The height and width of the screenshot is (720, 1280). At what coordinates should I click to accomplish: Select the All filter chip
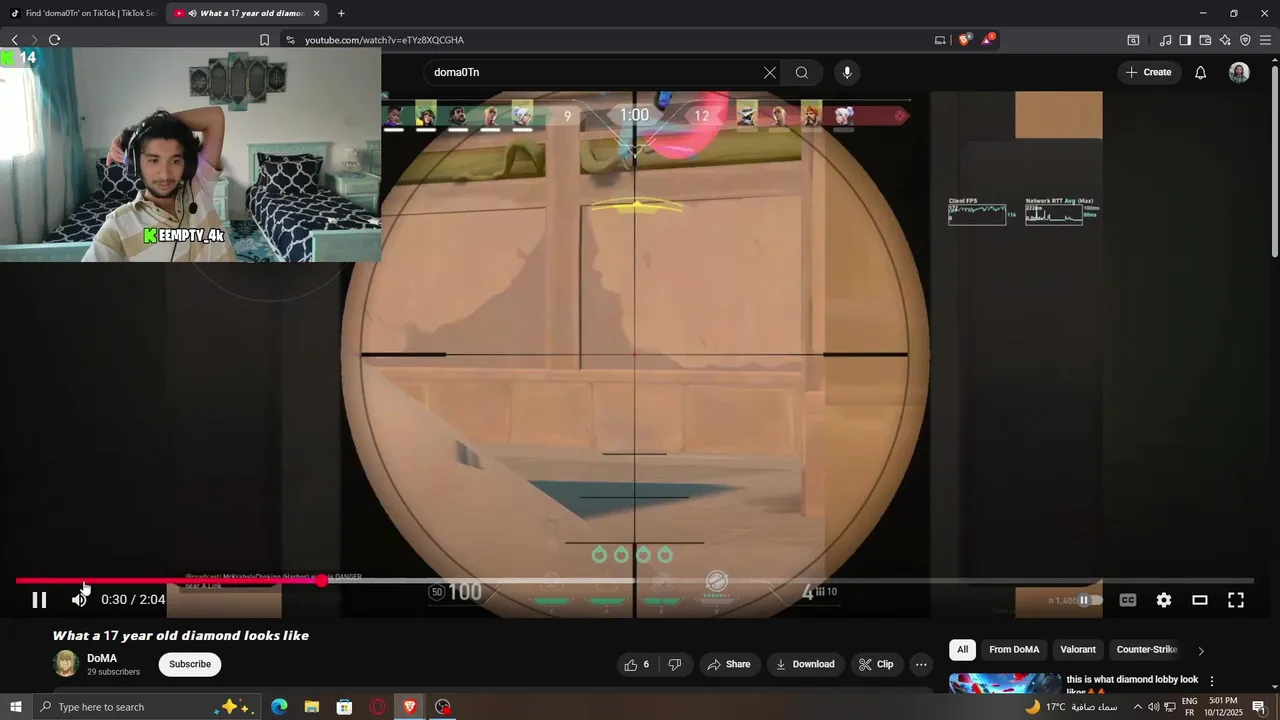962,650
